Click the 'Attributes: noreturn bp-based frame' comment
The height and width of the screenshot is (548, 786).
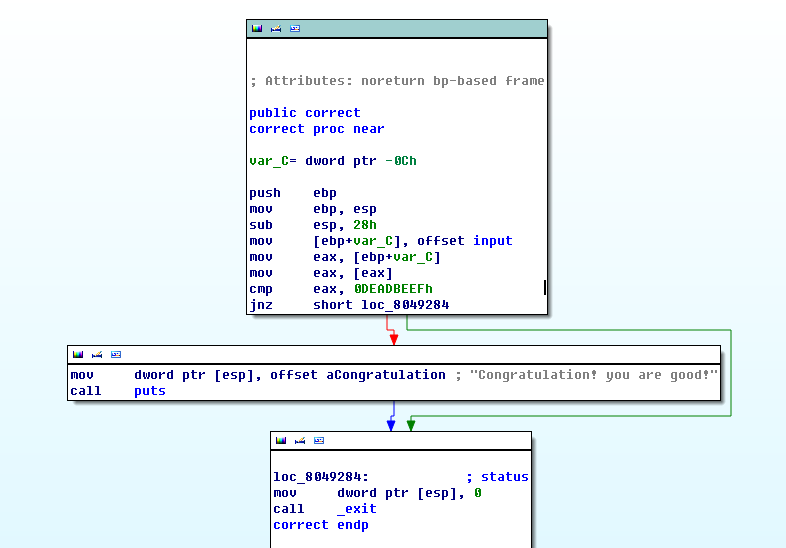click(397, 81)
